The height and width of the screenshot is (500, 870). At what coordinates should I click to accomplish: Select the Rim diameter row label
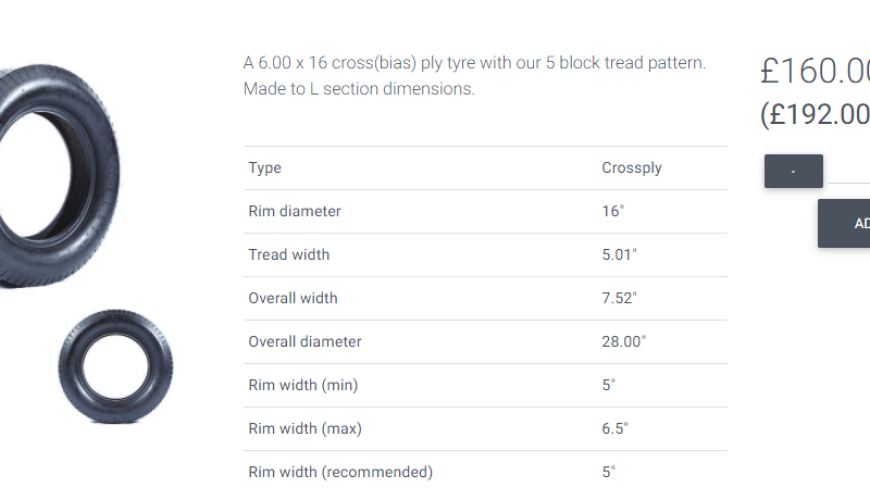(x=294, y=211)
